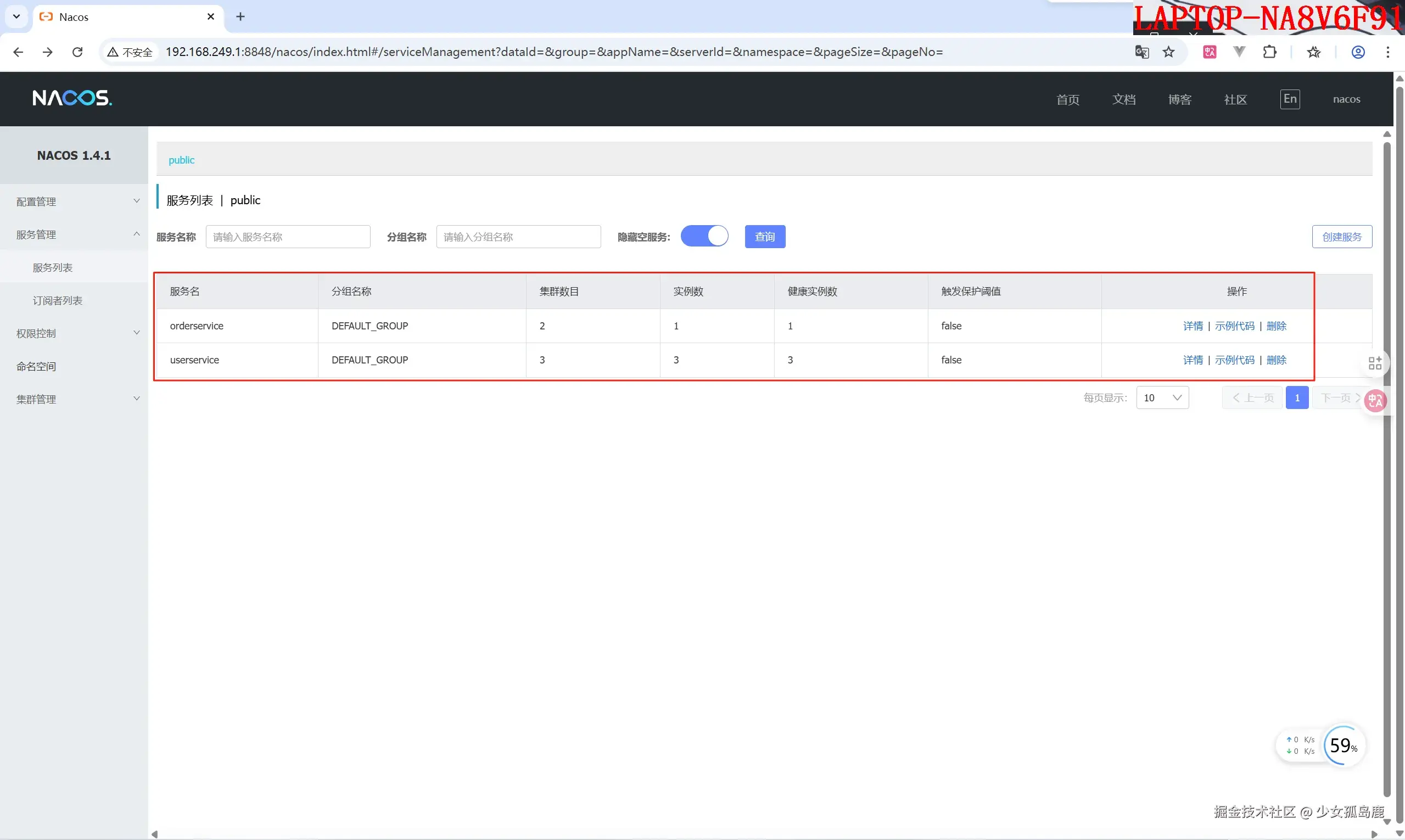Click the NACOS logo in header

tap(72, 98)
